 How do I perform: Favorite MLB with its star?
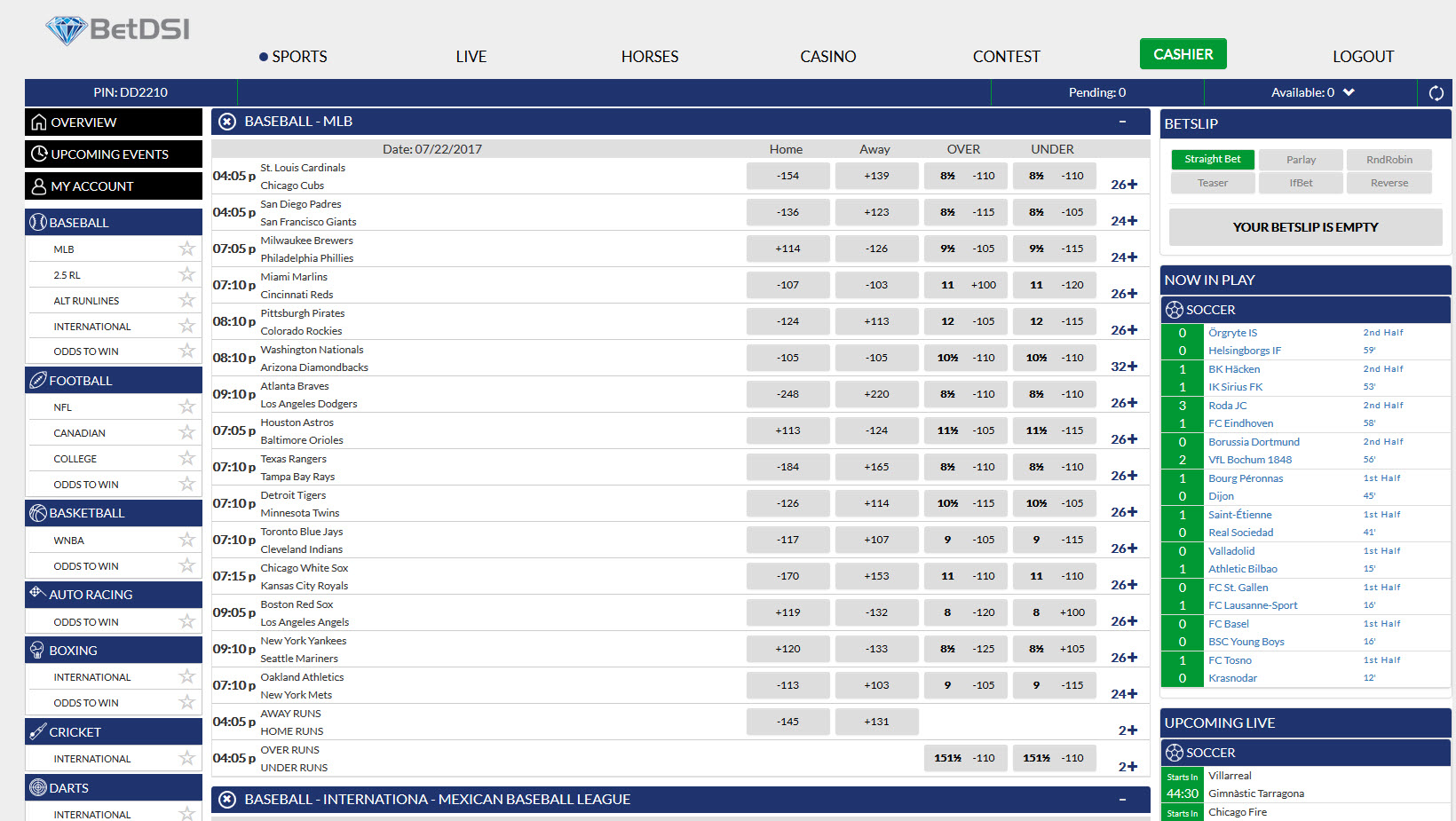(x=186, y=249)
